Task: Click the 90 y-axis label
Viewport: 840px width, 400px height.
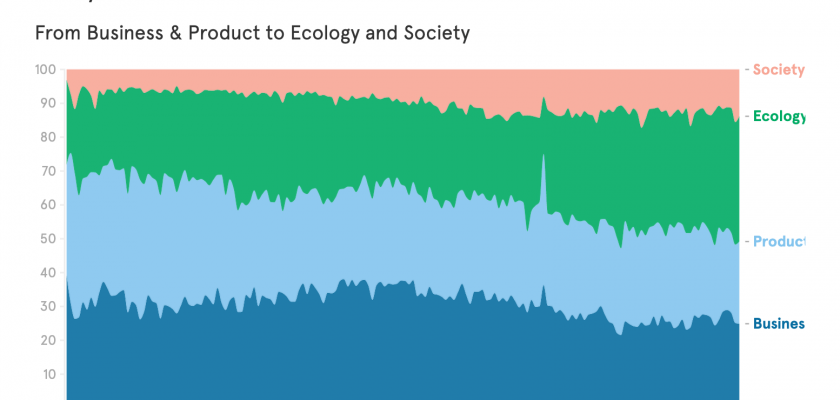Action: point(48,104)
